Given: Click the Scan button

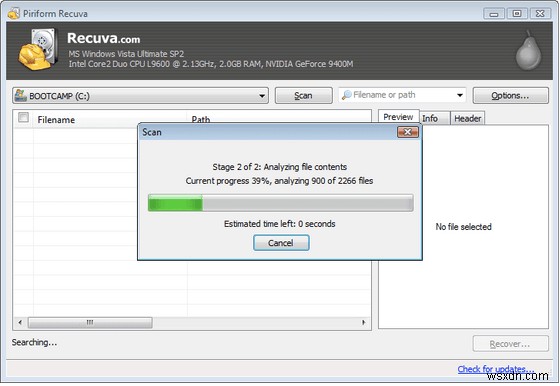Looking at the screenshot, I should (304, 96).
